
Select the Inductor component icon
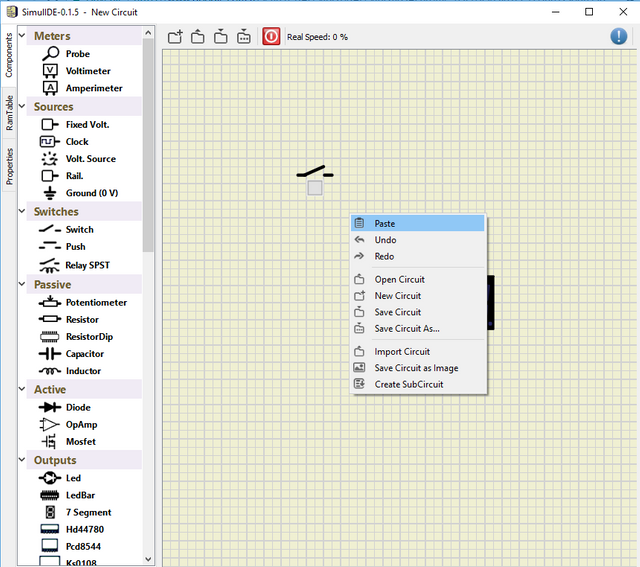pyautogui.click(x=50, y=371)
